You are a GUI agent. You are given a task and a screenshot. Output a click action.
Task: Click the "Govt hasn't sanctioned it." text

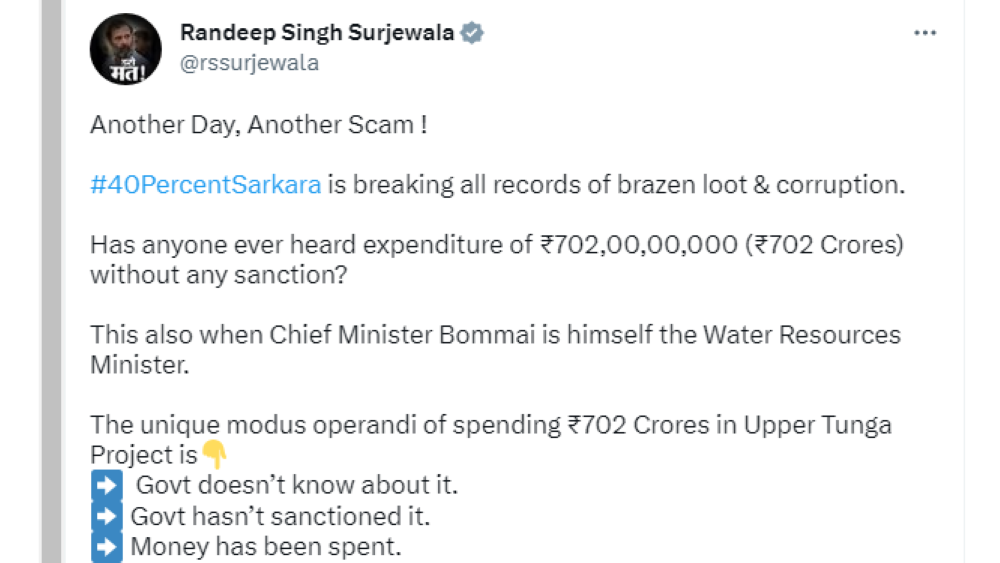(x=280, y=517)
